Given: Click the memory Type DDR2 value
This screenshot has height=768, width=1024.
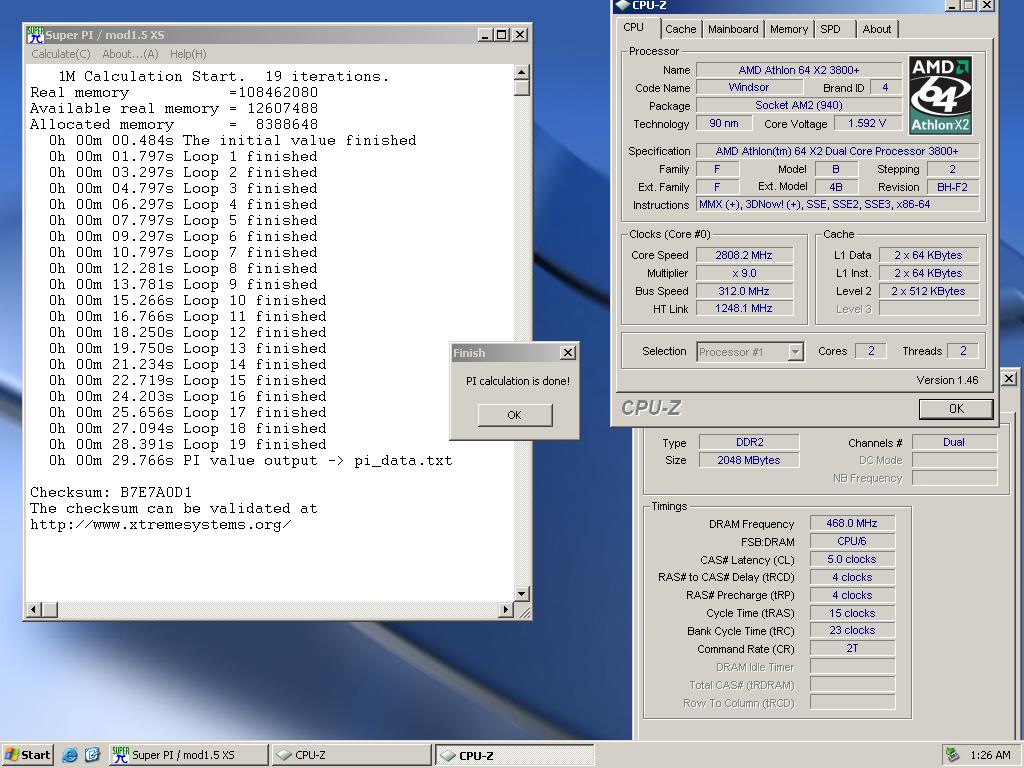Looking at the screenshot, I should coord(749,442).
